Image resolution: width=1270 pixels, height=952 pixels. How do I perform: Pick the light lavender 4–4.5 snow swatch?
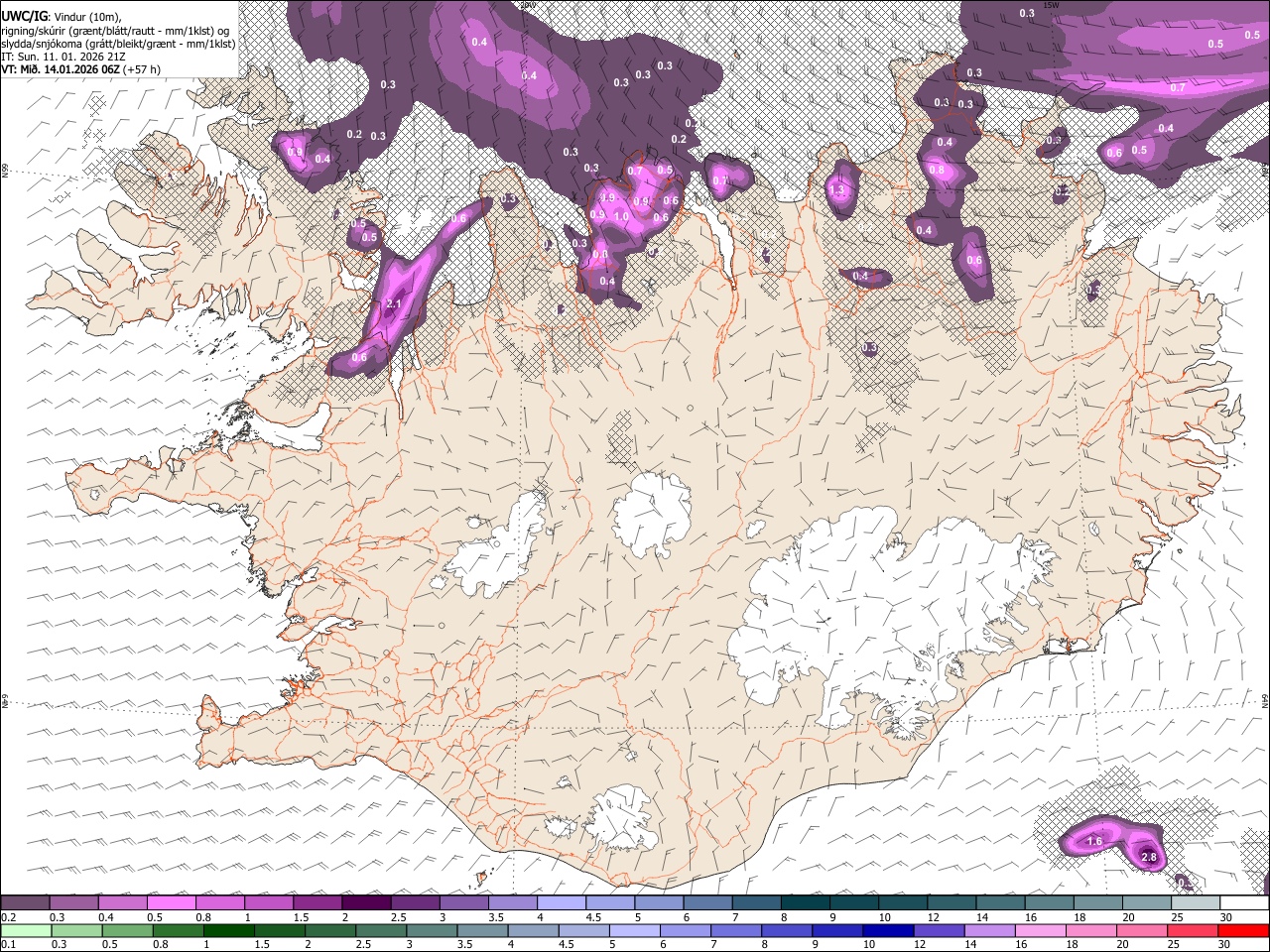pyautogui.click(x=562, y=903)
